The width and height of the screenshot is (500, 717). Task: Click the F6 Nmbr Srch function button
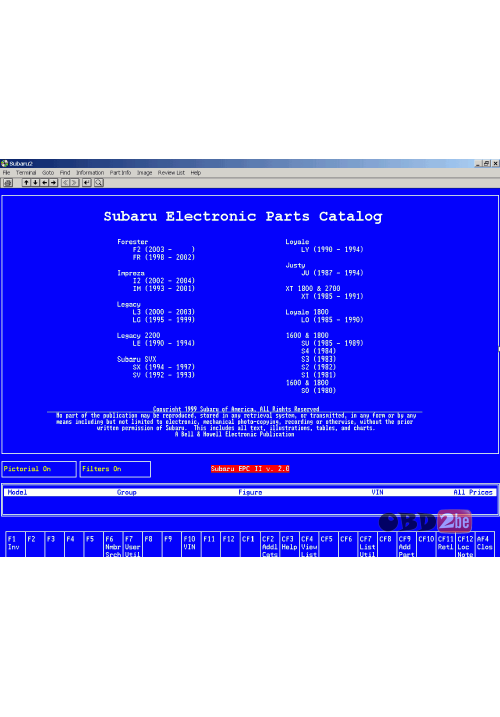113,545
